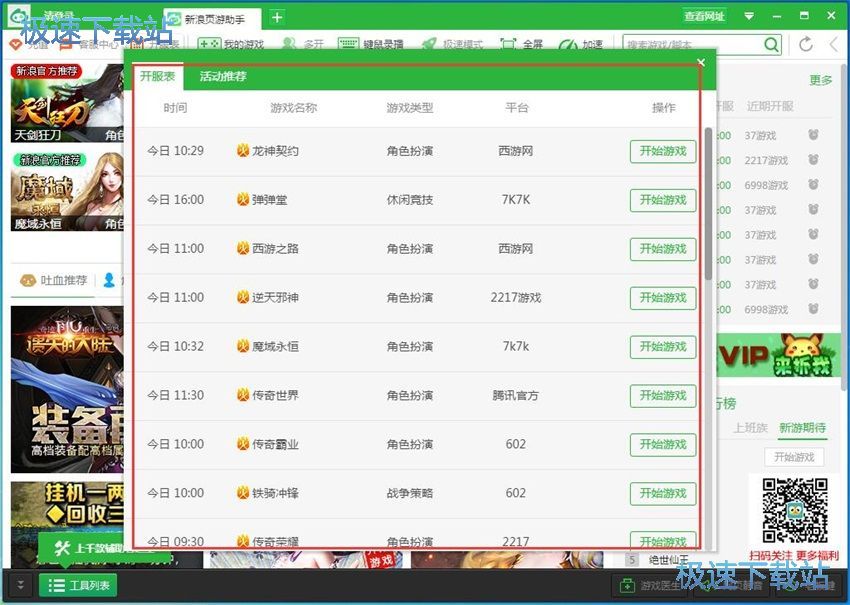Click the 遗失的大陆 banner ad
The image size is (850, 605).
click(x=67, y=389)
